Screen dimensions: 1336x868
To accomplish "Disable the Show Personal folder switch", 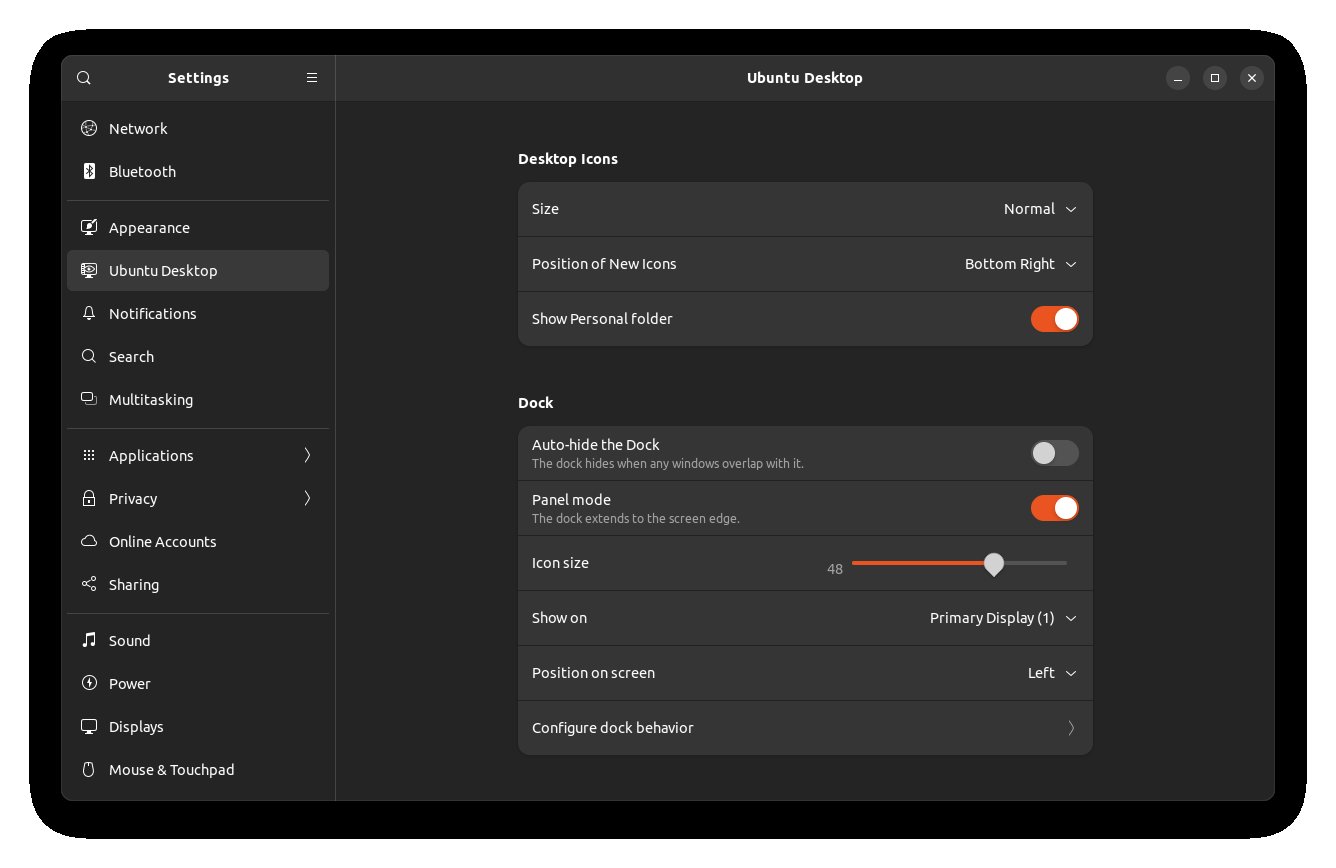I will 1055,319.
